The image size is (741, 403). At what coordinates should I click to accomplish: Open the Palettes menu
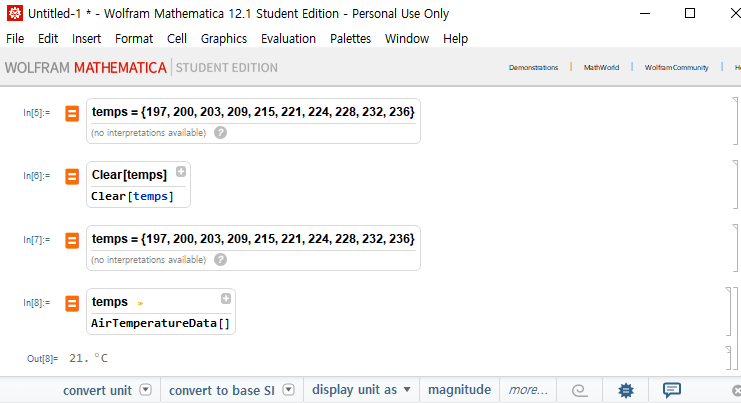(x=350, y=39)
